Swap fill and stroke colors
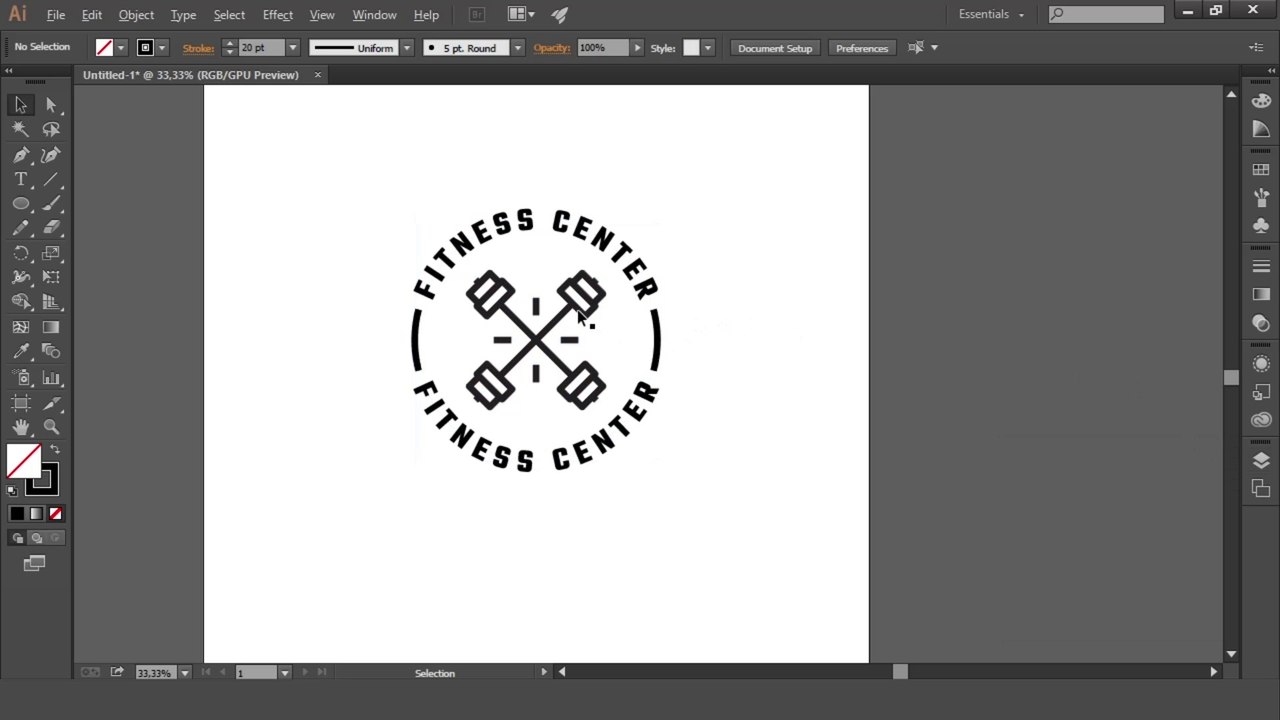Image resolution: width=1280 pixels, height=720 pixels. pyautogui.click(x=55, y=450)
